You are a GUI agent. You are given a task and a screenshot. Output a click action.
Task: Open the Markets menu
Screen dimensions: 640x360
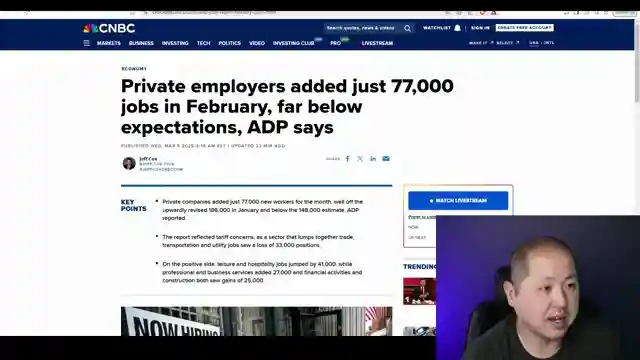point(109,43)
